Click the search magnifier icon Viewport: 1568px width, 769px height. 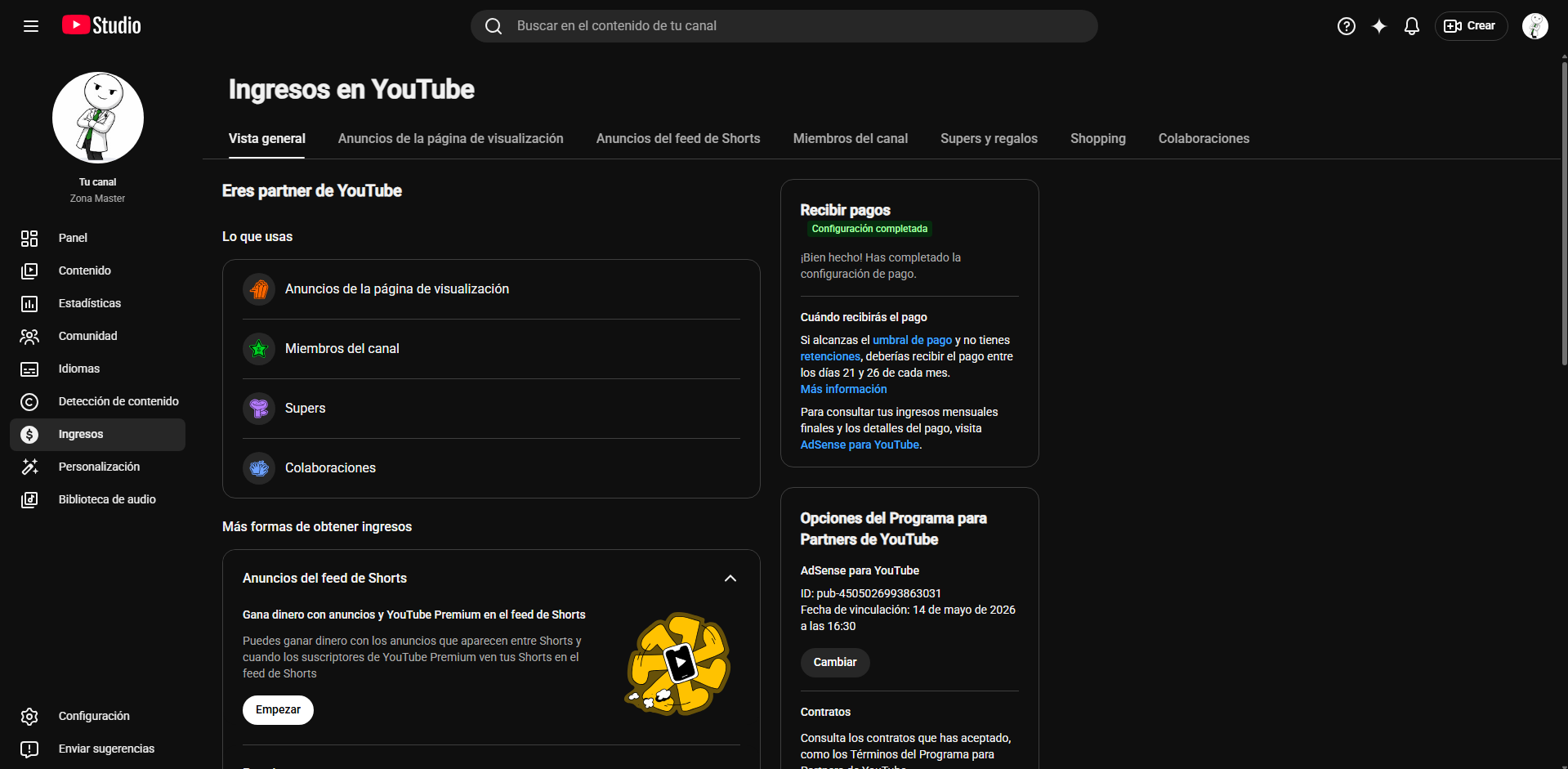tap(494, 26)
